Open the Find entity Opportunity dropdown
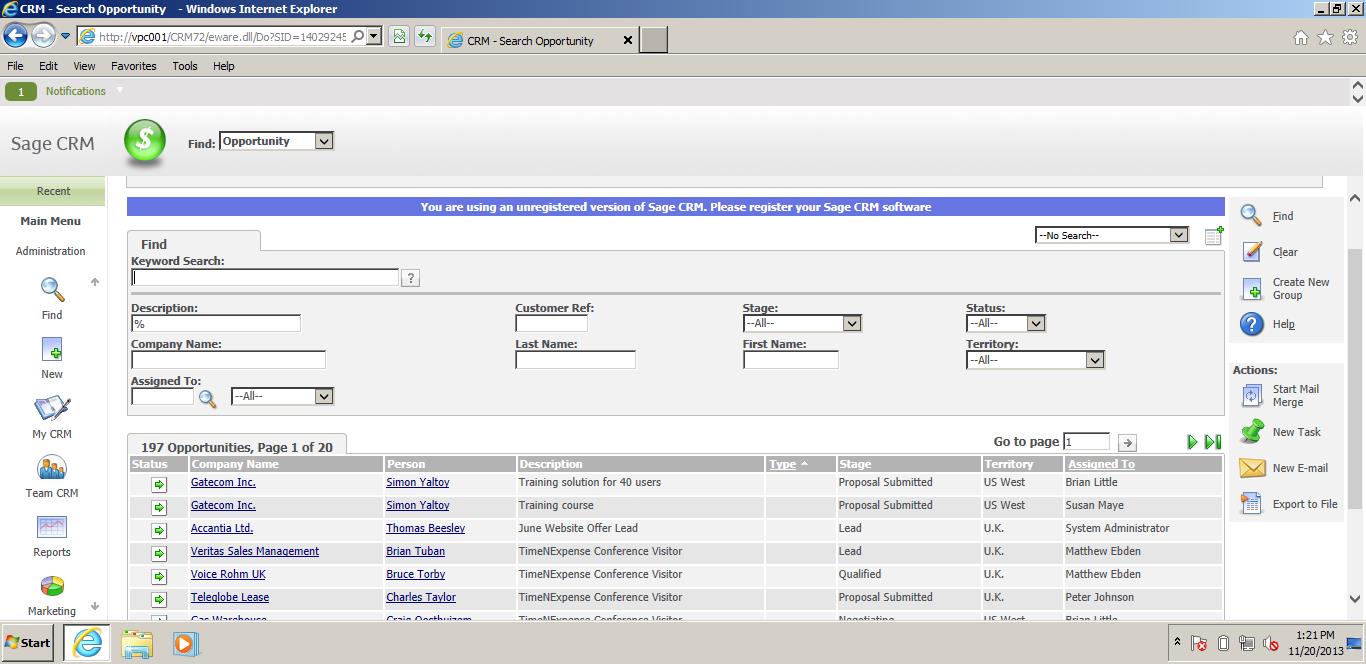The width and height of the screenshot is (1366, 664). point(323,142)
